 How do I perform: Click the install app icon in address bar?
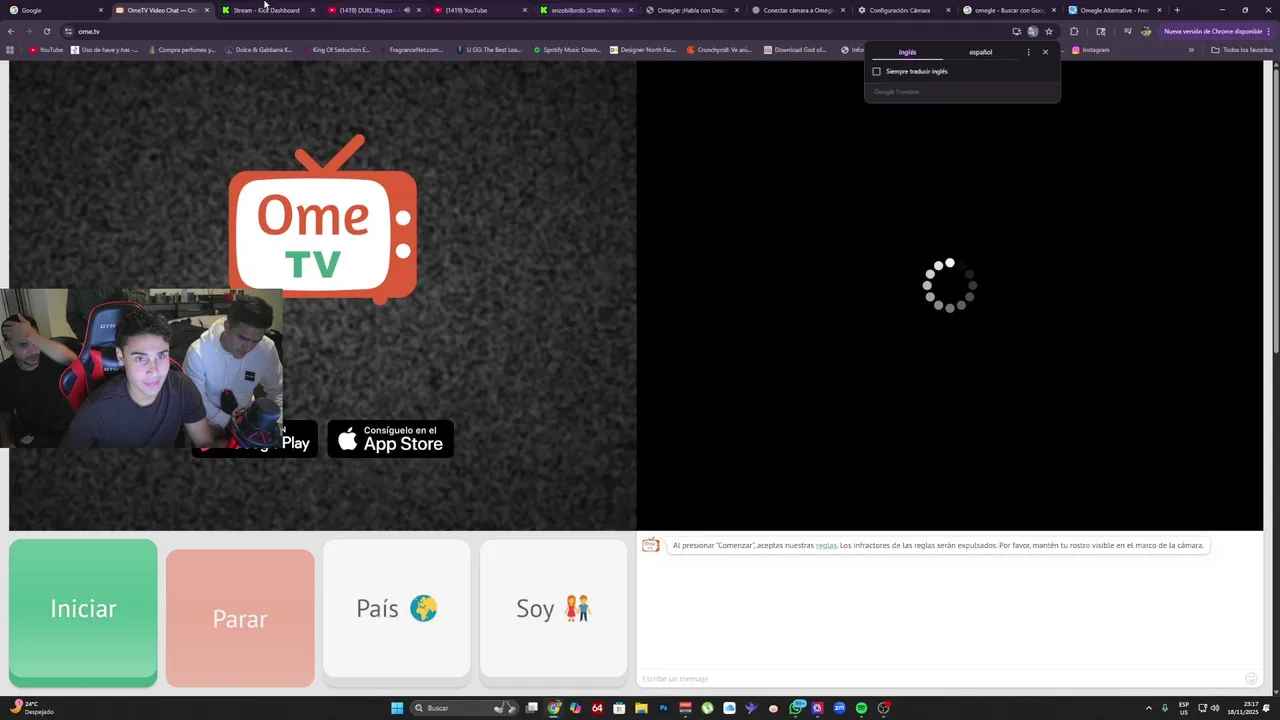(1016, 31)
